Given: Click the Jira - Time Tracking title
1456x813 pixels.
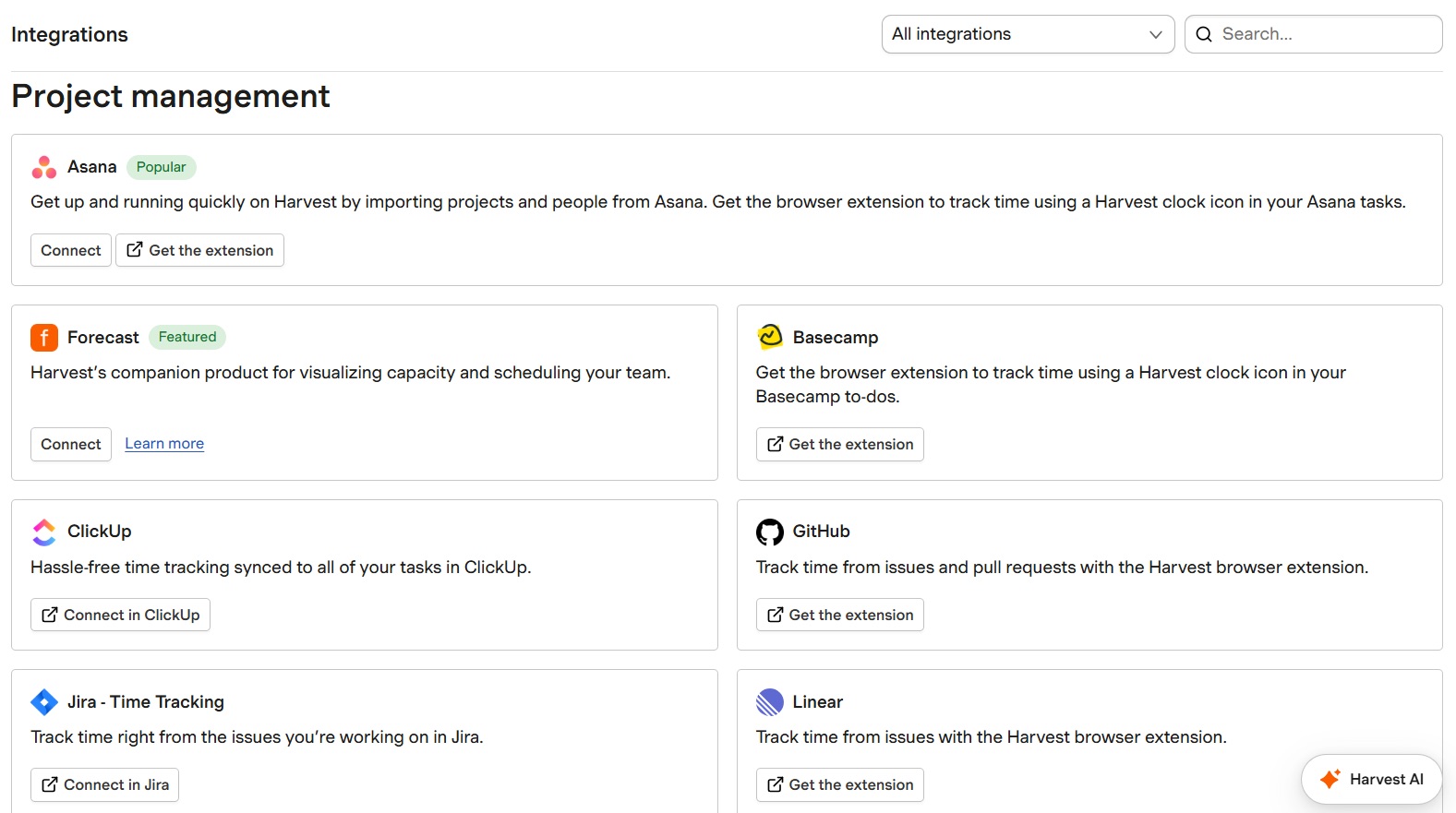Looking at the screenshot, I should [x=146, y=702].
